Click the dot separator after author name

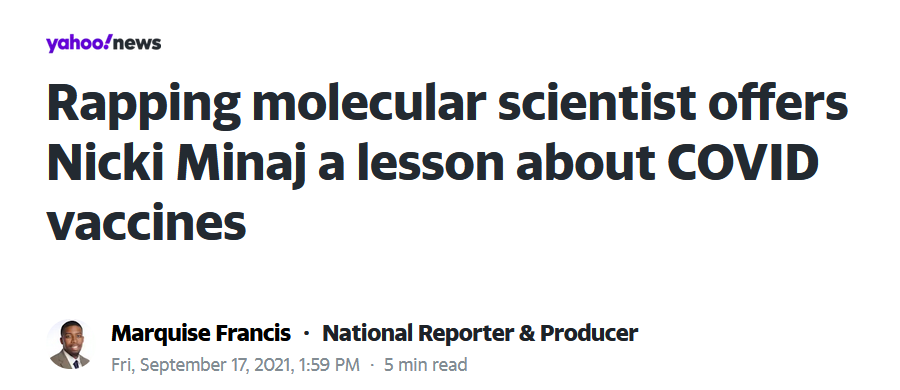point(307,334)
